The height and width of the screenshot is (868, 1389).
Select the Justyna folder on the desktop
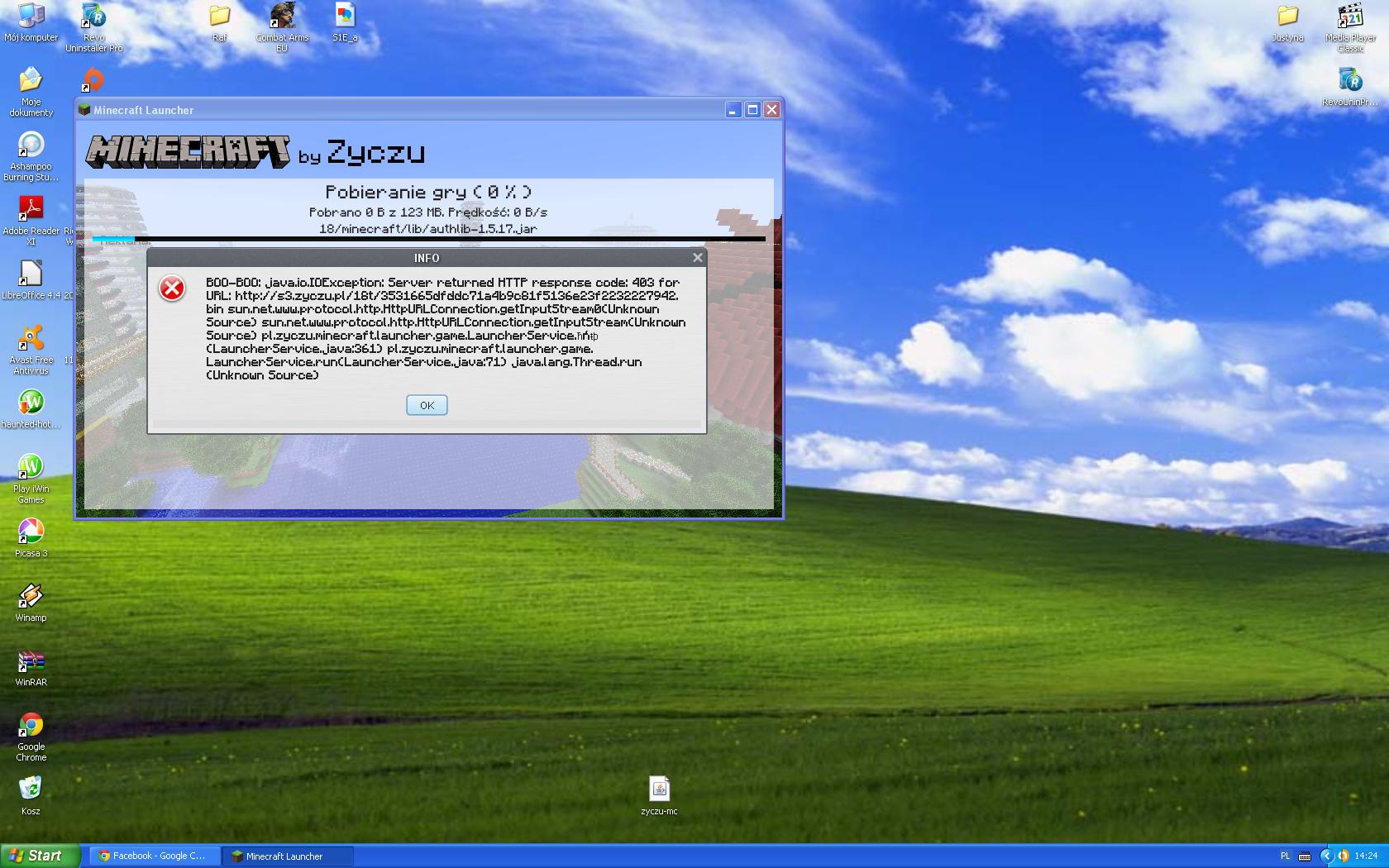[x=1287, y=22]
